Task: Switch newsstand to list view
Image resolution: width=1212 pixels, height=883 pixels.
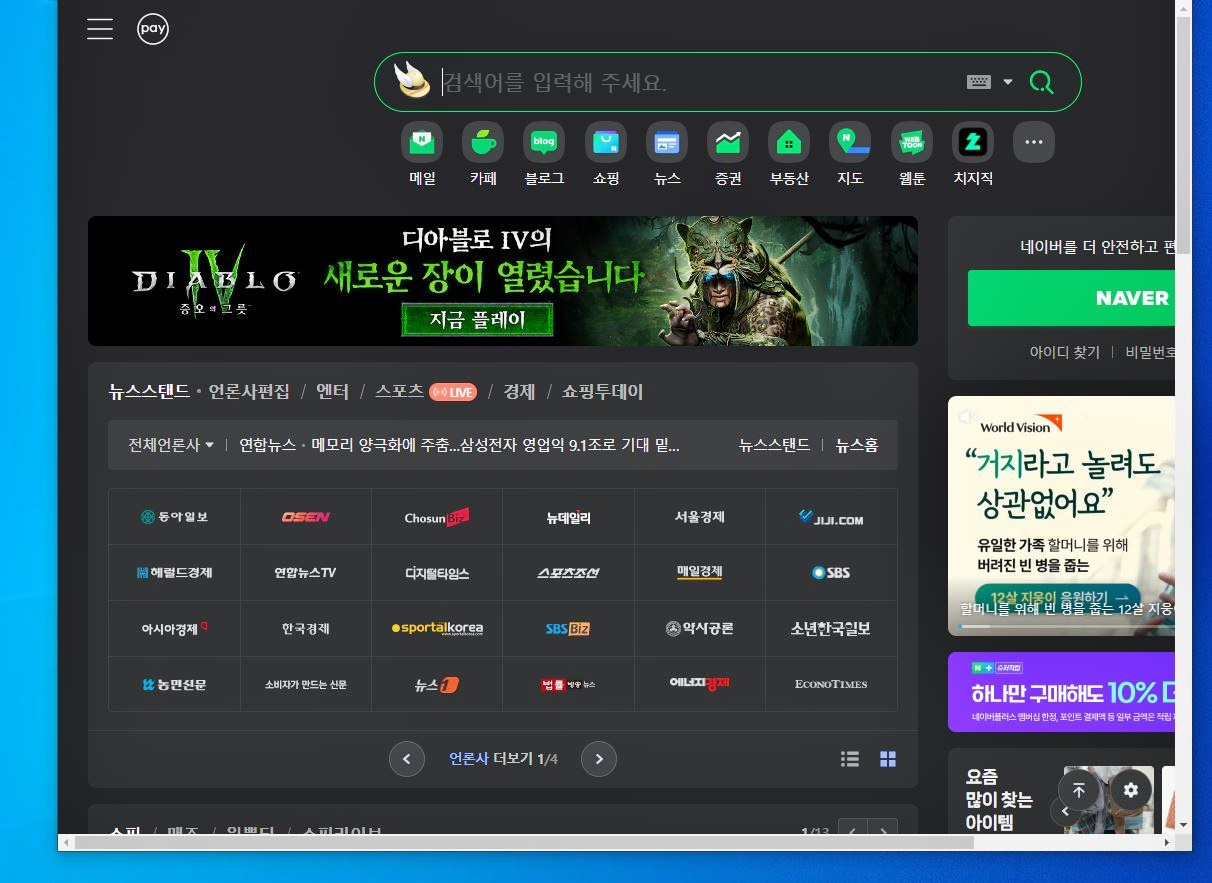Action: 850,759
